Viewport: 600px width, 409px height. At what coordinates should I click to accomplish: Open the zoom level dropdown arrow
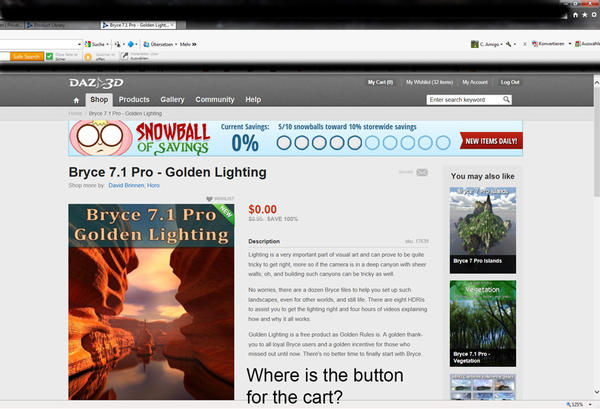pyautogui.click(x=590, y=404)
